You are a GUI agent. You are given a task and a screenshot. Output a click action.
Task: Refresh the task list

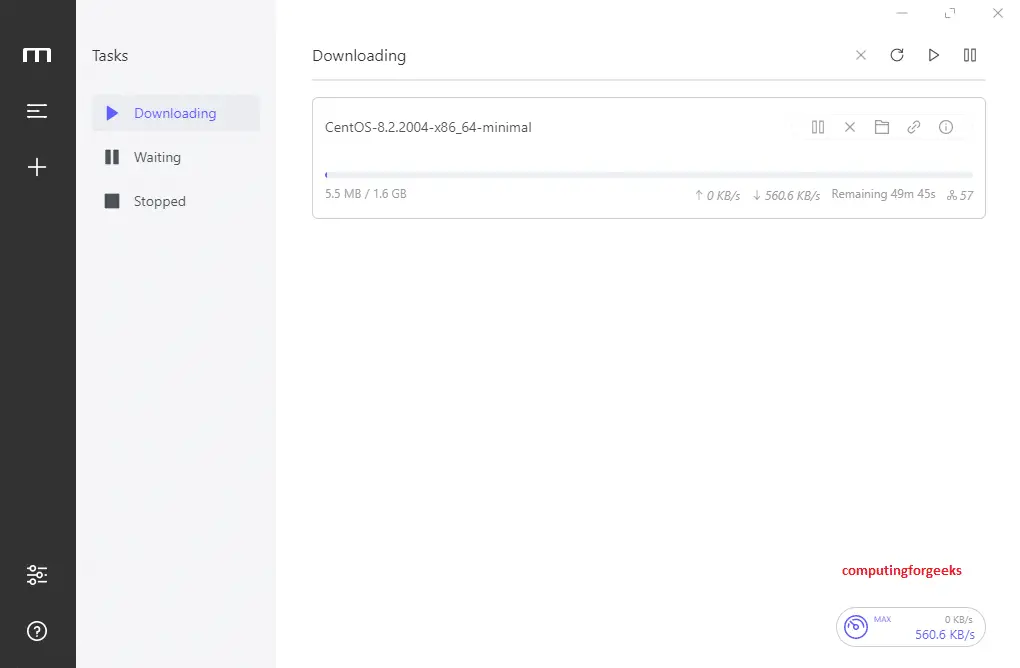point(897,55)
